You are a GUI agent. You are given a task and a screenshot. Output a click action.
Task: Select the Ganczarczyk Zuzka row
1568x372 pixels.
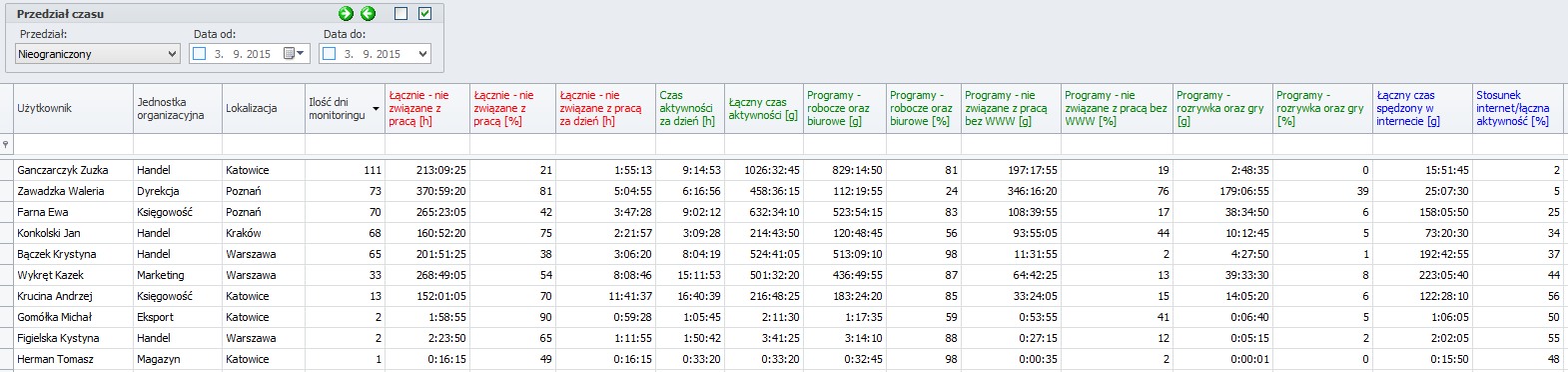(x=784, y=170)
